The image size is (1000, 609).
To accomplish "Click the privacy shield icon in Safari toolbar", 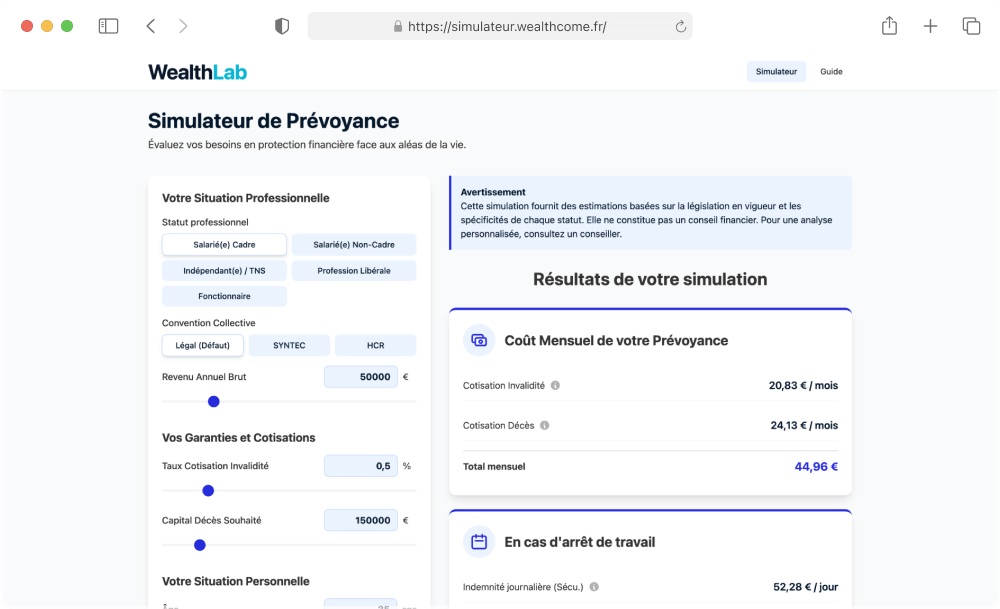I will click(x=282, y=25).
